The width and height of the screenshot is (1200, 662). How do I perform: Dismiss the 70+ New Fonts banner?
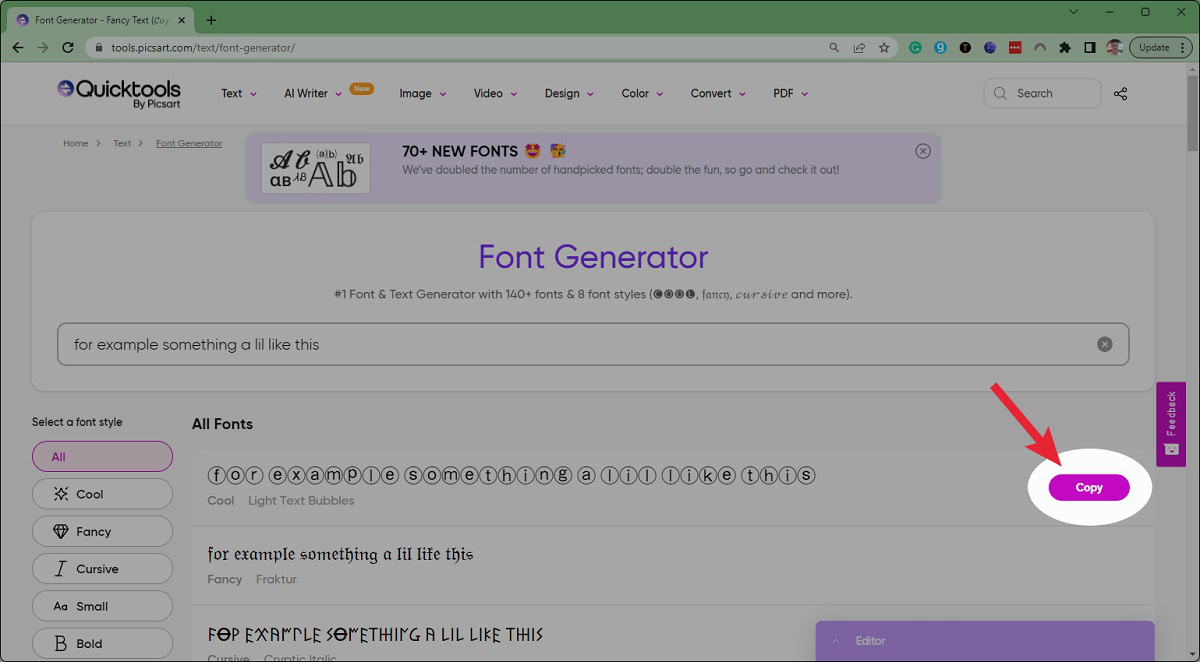(x=923, y=151)
